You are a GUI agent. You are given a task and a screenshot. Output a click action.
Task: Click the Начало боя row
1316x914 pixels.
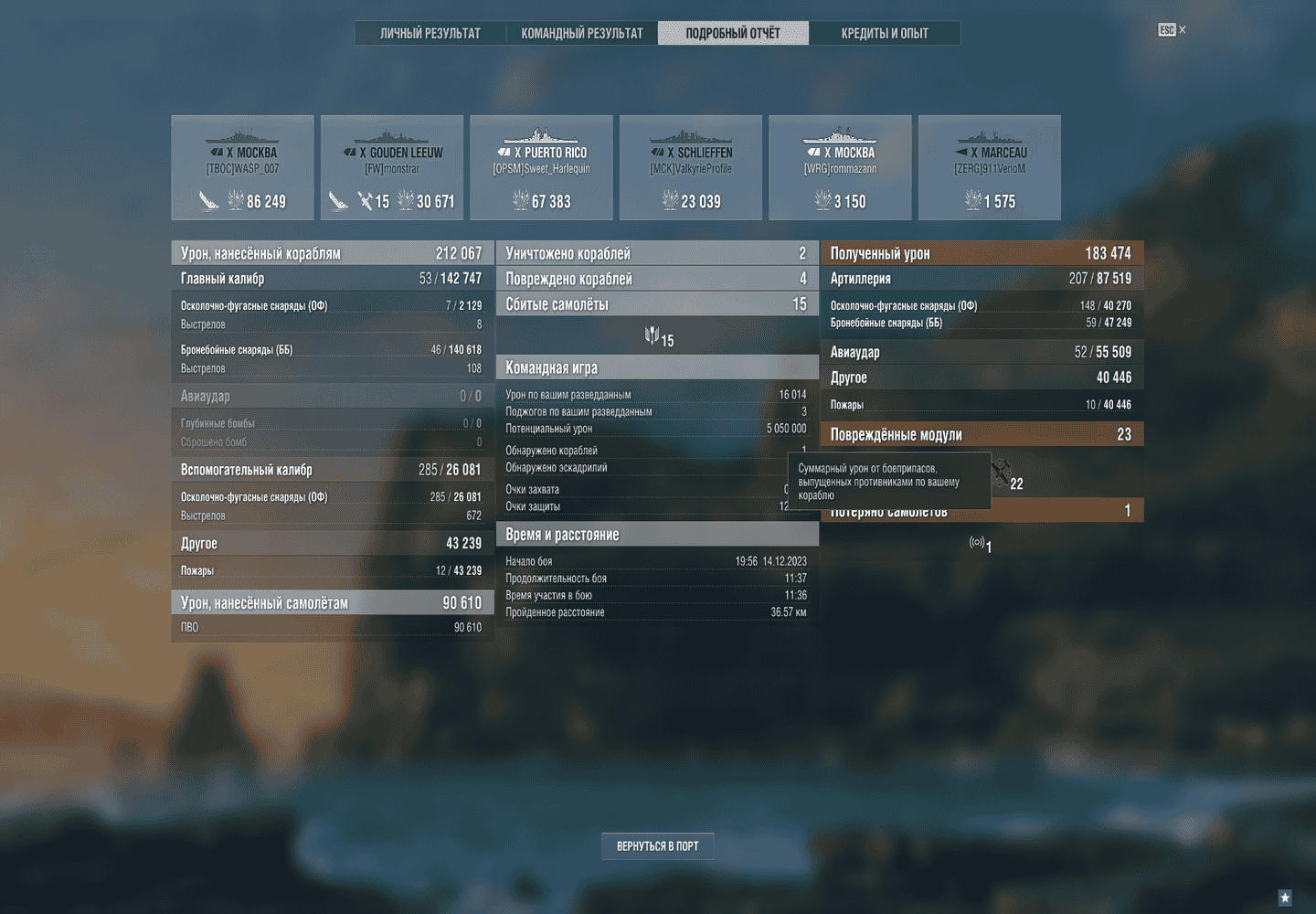coord(657,561)
